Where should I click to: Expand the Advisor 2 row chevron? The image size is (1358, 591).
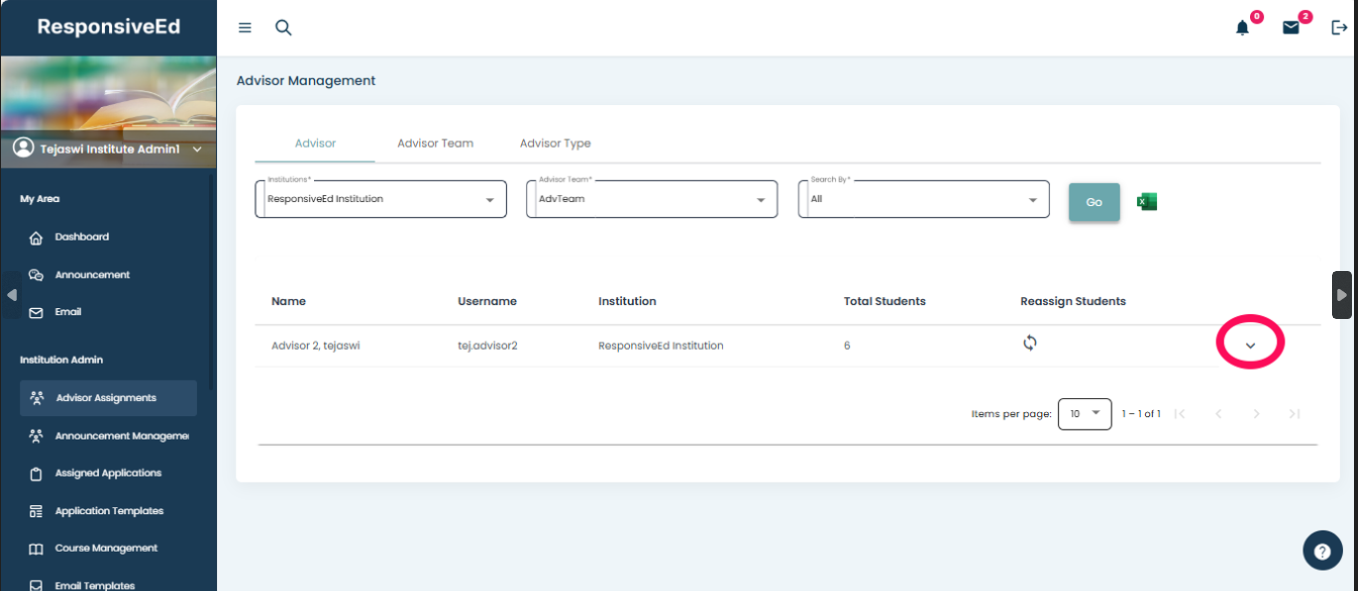point(1250,345)
